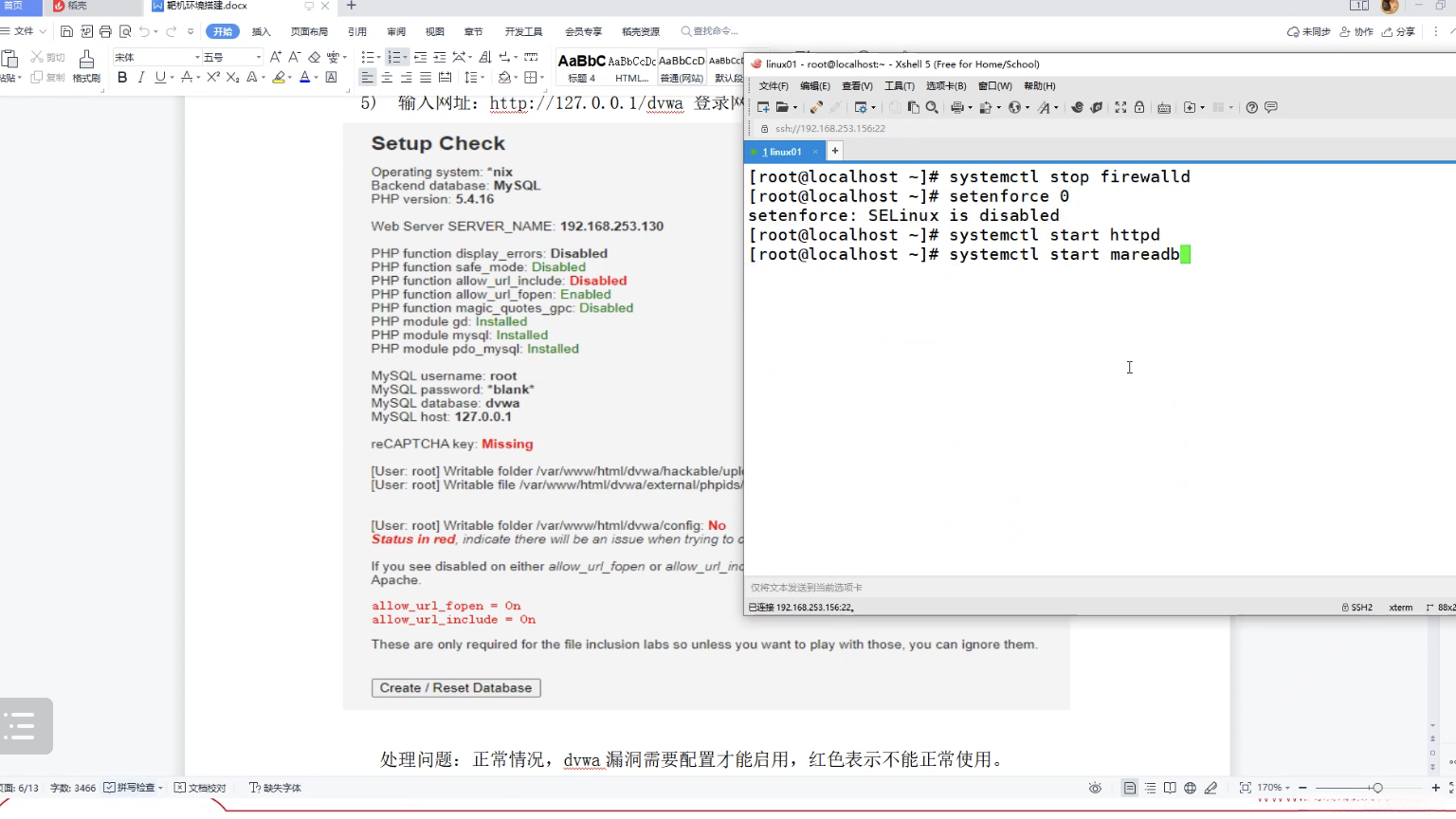Open the 插入 ribbon tab

pyautogui.click(x=262, y=31)
